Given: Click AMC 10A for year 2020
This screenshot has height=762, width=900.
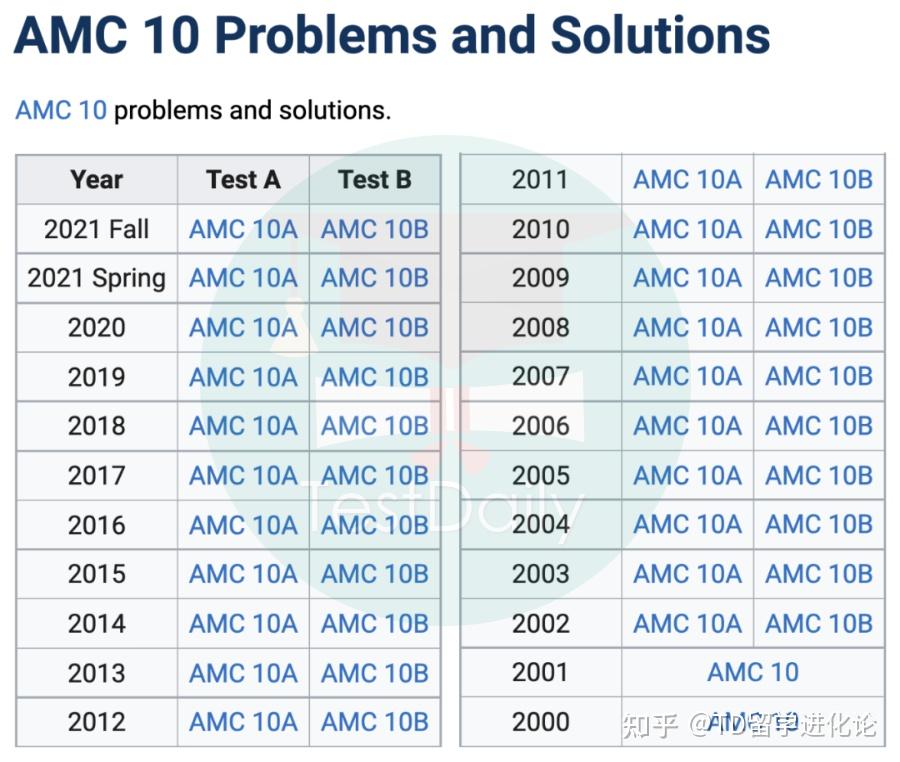Looking at the screenshot, I should pos(243,328).
